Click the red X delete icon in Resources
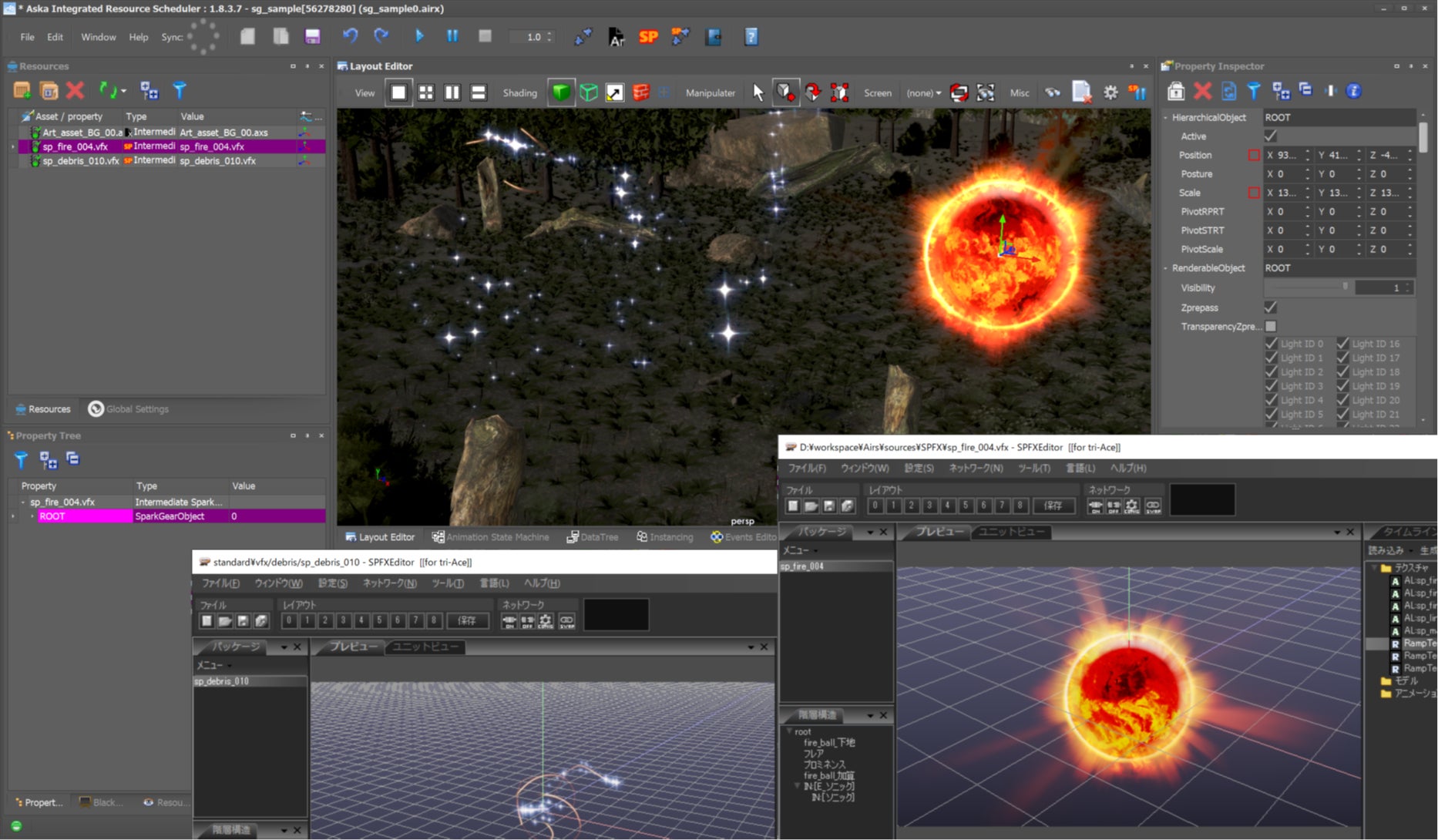 coord(75,91)
